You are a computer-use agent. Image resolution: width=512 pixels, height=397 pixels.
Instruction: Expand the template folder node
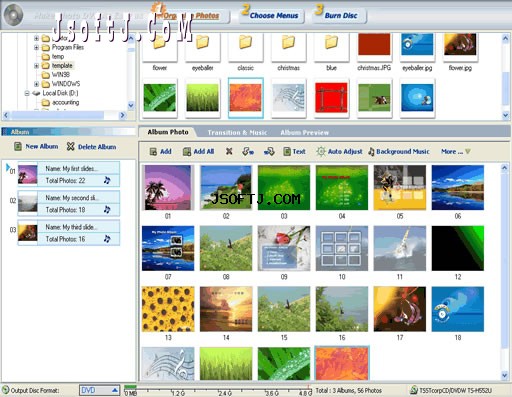point(36,66)
